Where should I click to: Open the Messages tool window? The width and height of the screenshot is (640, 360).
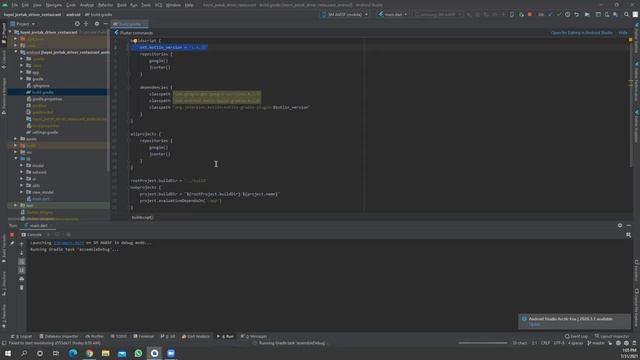[253, 336]
